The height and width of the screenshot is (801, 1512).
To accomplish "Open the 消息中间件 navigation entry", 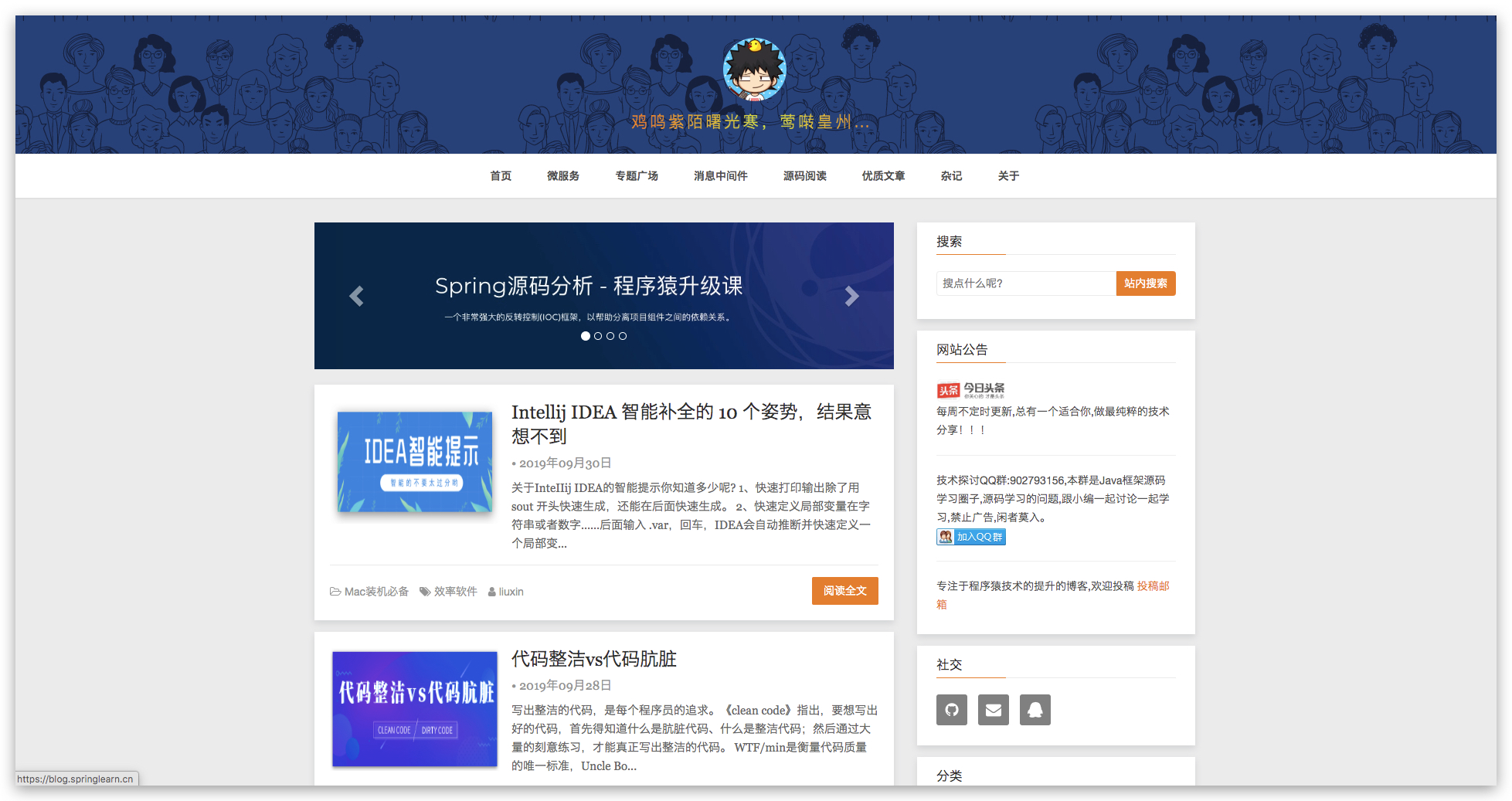I will (720, 175).
